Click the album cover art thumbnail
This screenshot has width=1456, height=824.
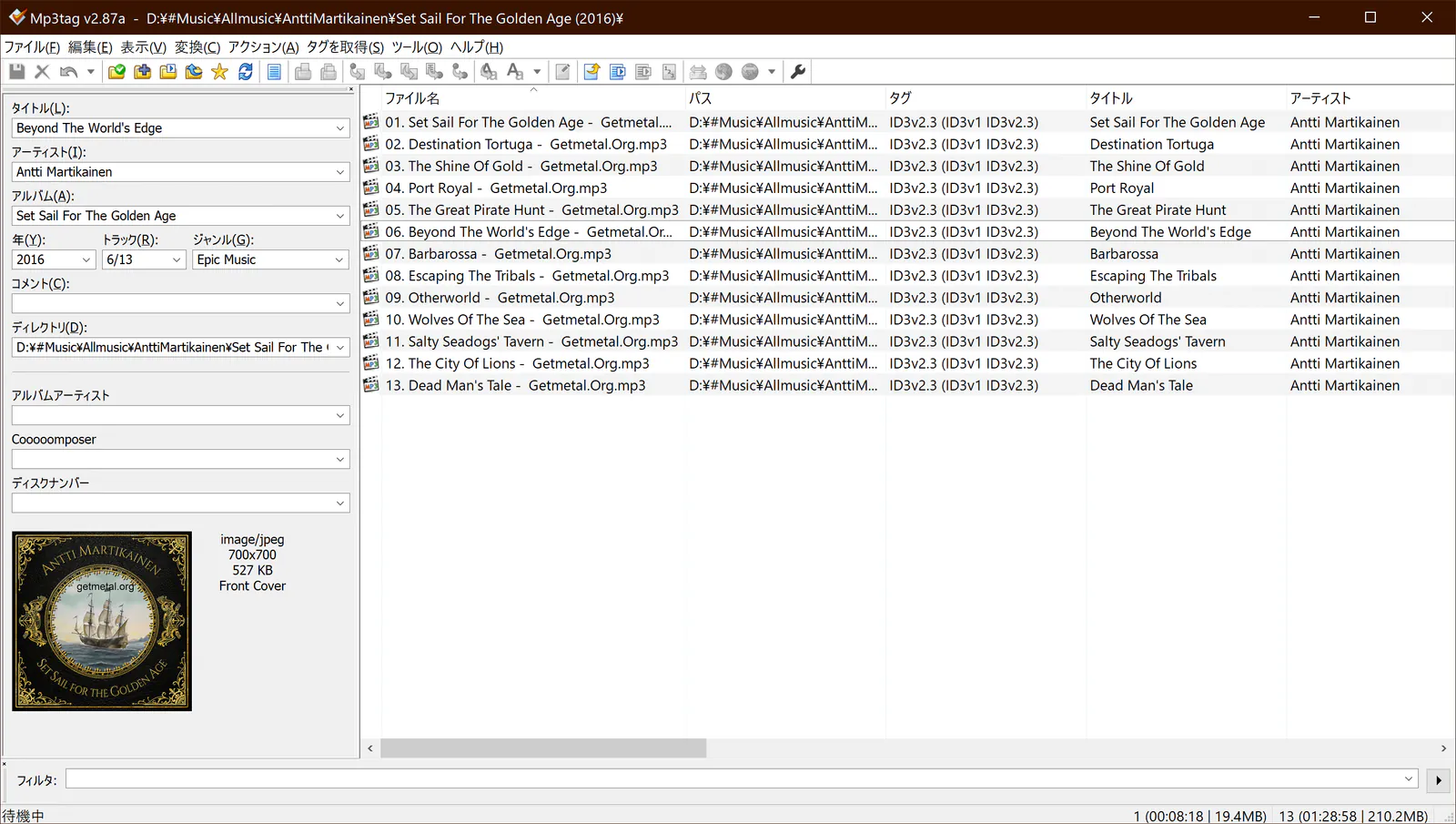[102, 621]
